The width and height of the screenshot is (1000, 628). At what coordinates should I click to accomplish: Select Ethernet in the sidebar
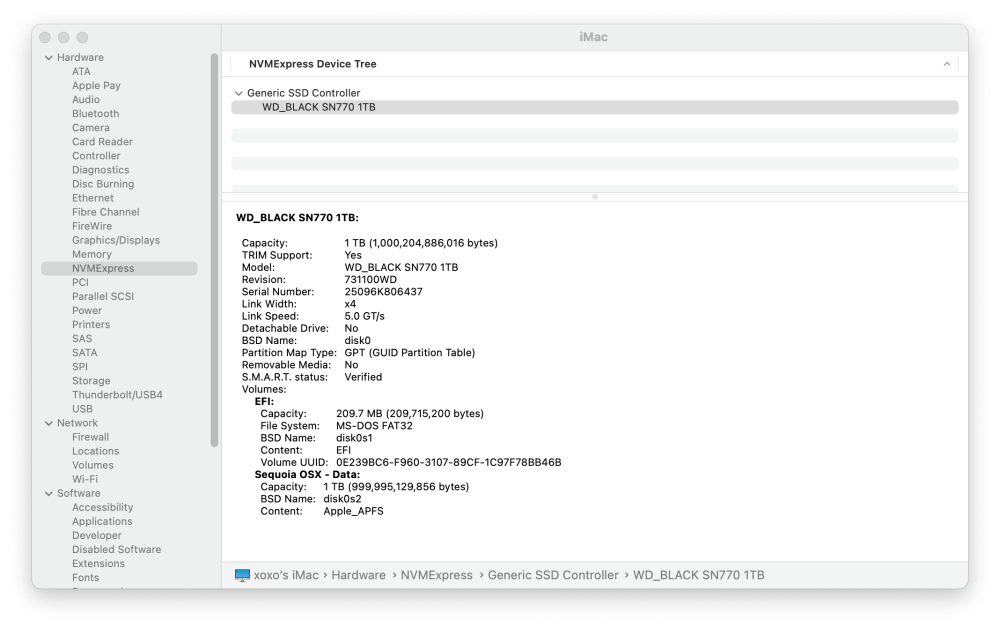coord(92,198)
